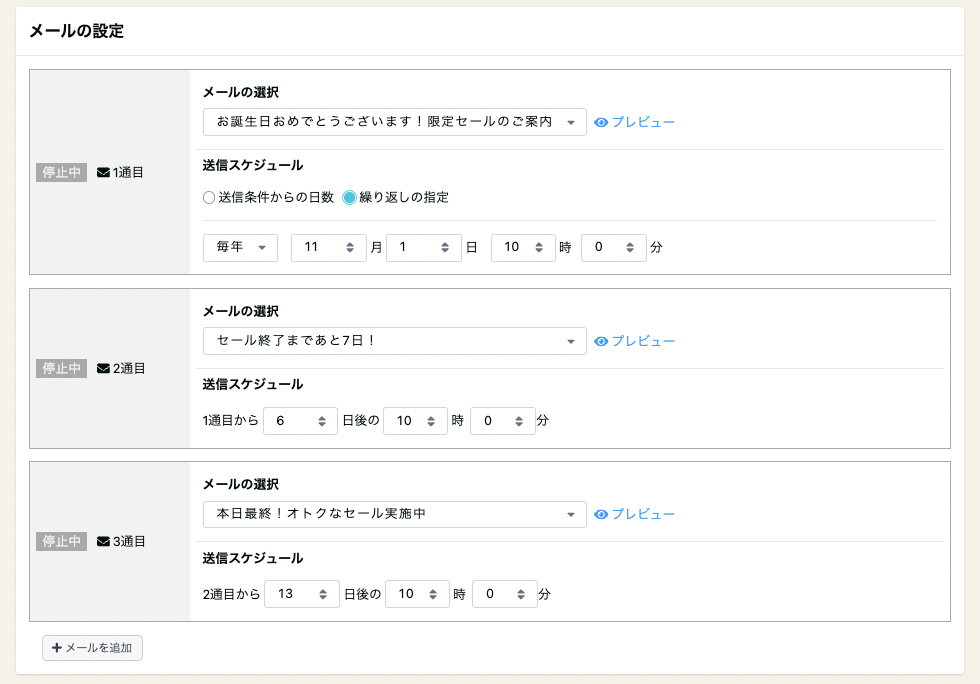Open the セール終了まであと7日！ mail dropdown
The image size is (980, 684).
pyautogui.click(x=394, y=341)
